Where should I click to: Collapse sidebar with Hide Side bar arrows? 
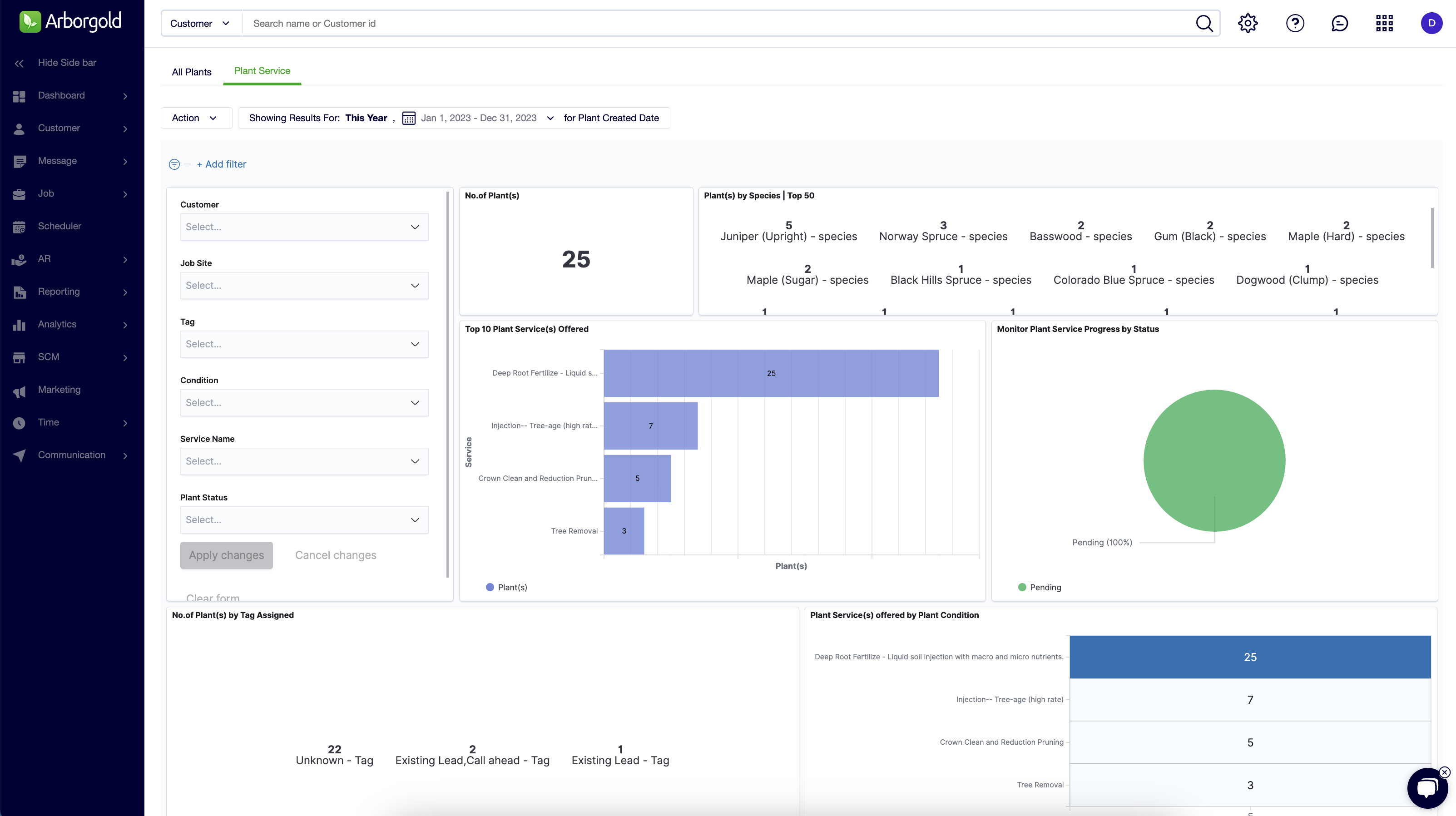pos(19,63)
